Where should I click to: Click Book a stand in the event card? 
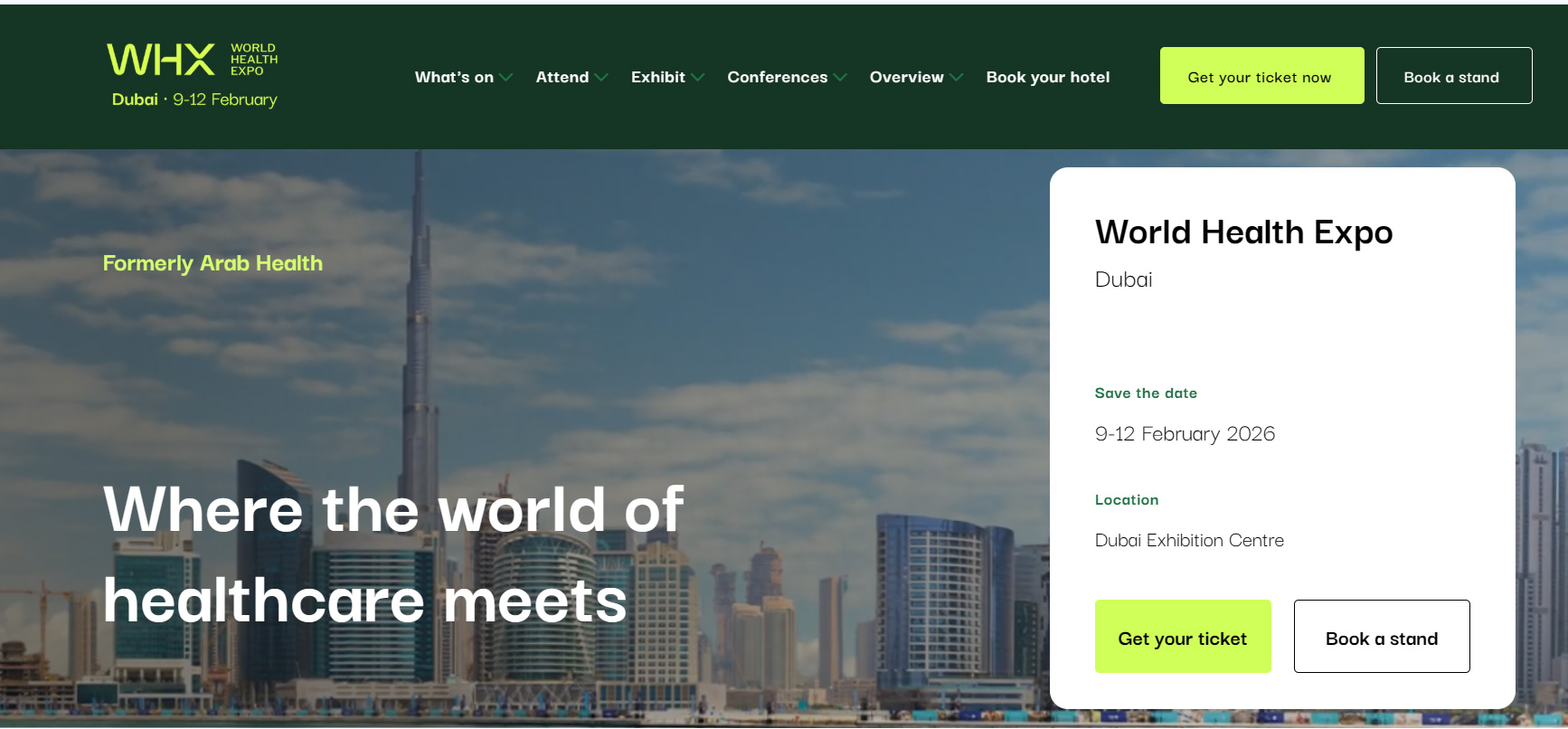tap(1381, 637)
